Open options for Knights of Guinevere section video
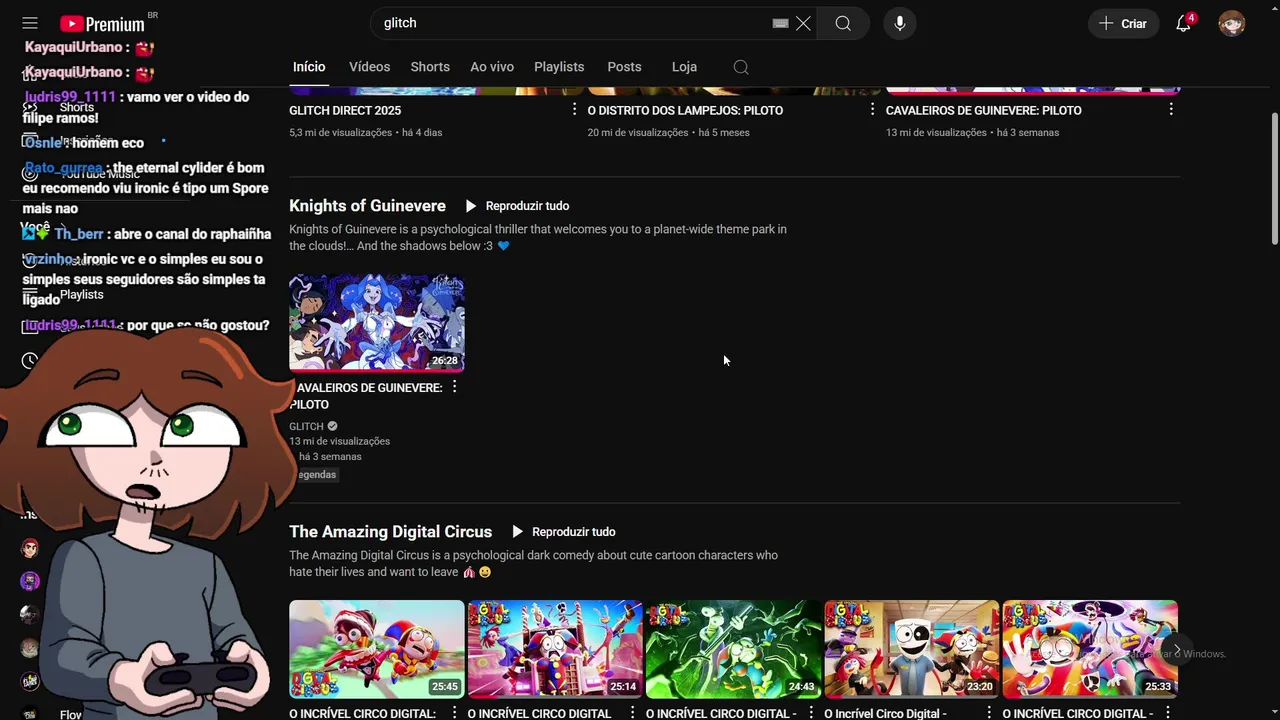This screenshot has height=720, width=1280. point(454,386)
